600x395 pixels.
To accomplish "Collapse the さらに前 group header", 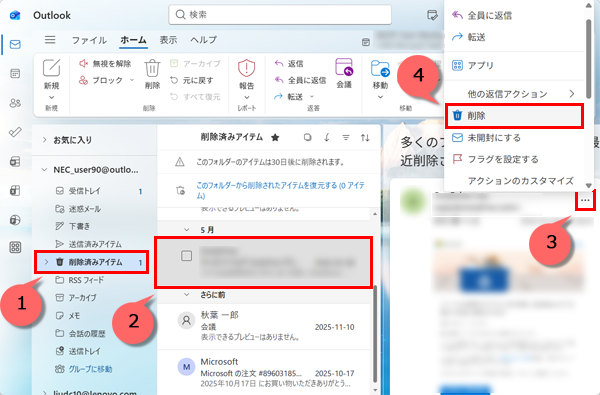I will [187, 295].
